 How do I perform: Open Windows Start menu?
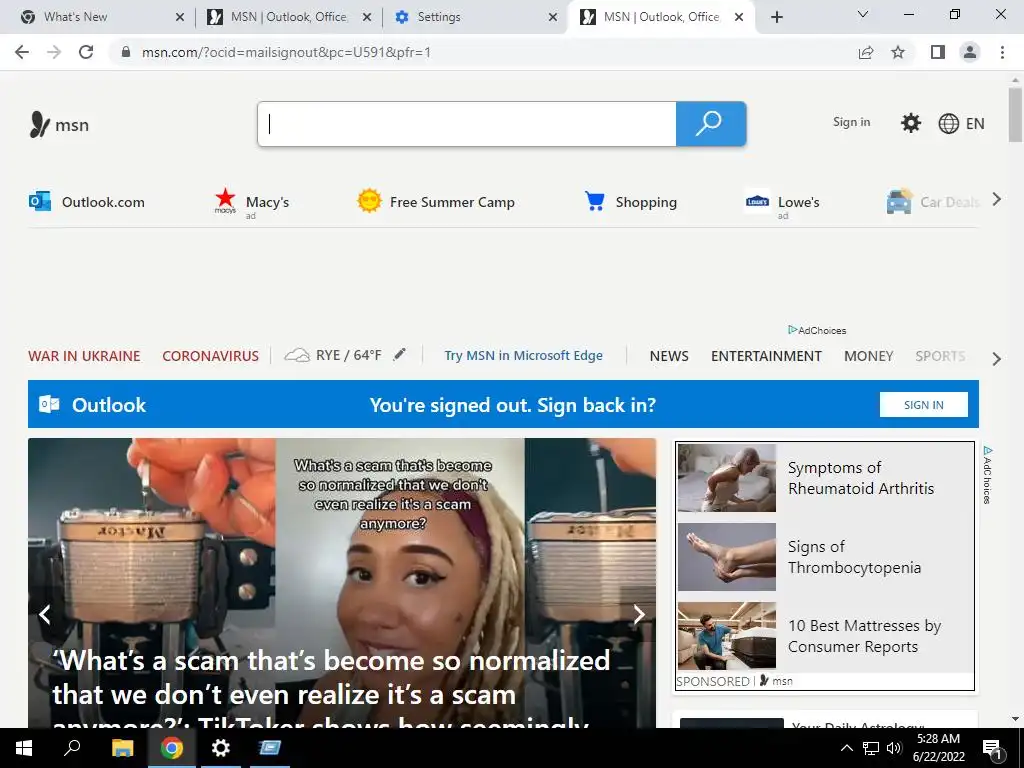(x=24, y=748)
